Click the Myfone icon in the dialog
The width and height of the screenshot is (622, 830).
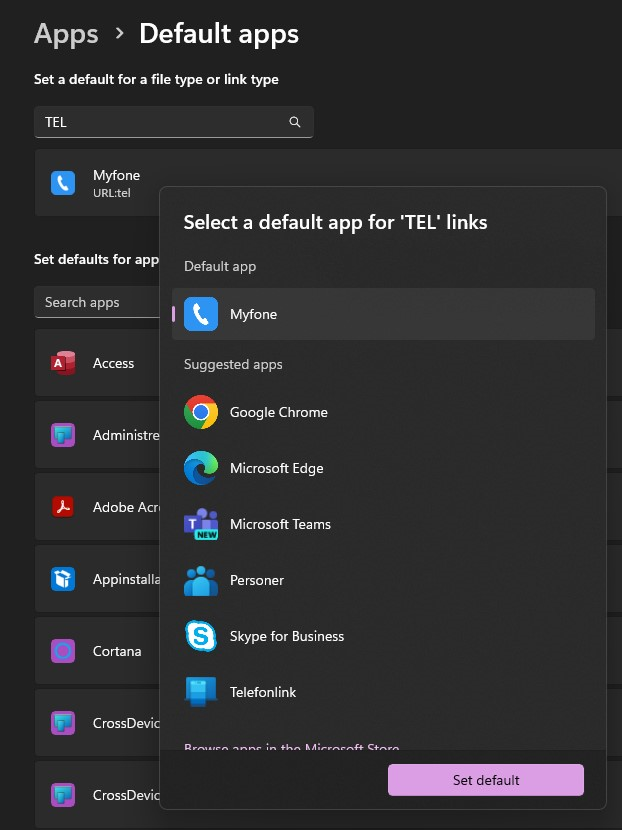point(201,314)
